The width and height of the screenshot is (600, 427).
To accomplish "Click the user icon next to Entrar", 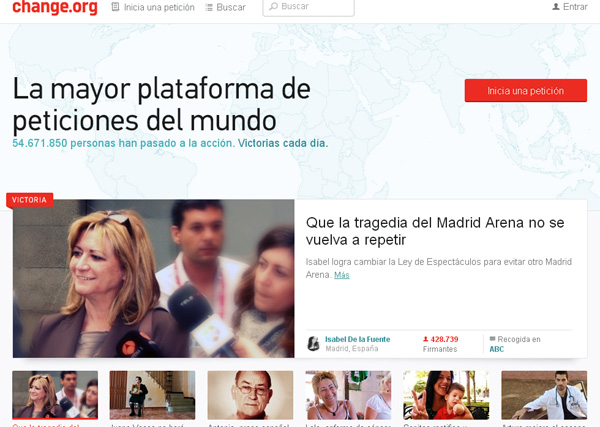I will (x=556, y=7).
